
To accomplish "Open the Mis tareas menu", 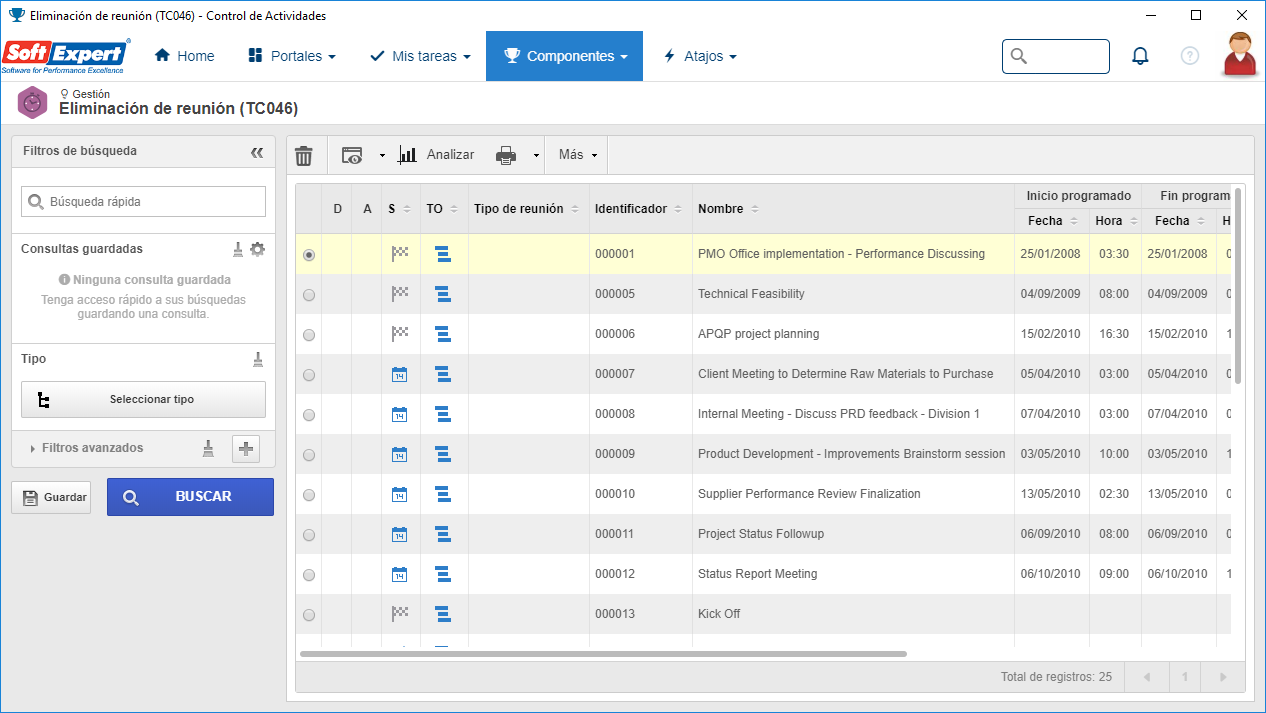I will click(x=420, y=56).
